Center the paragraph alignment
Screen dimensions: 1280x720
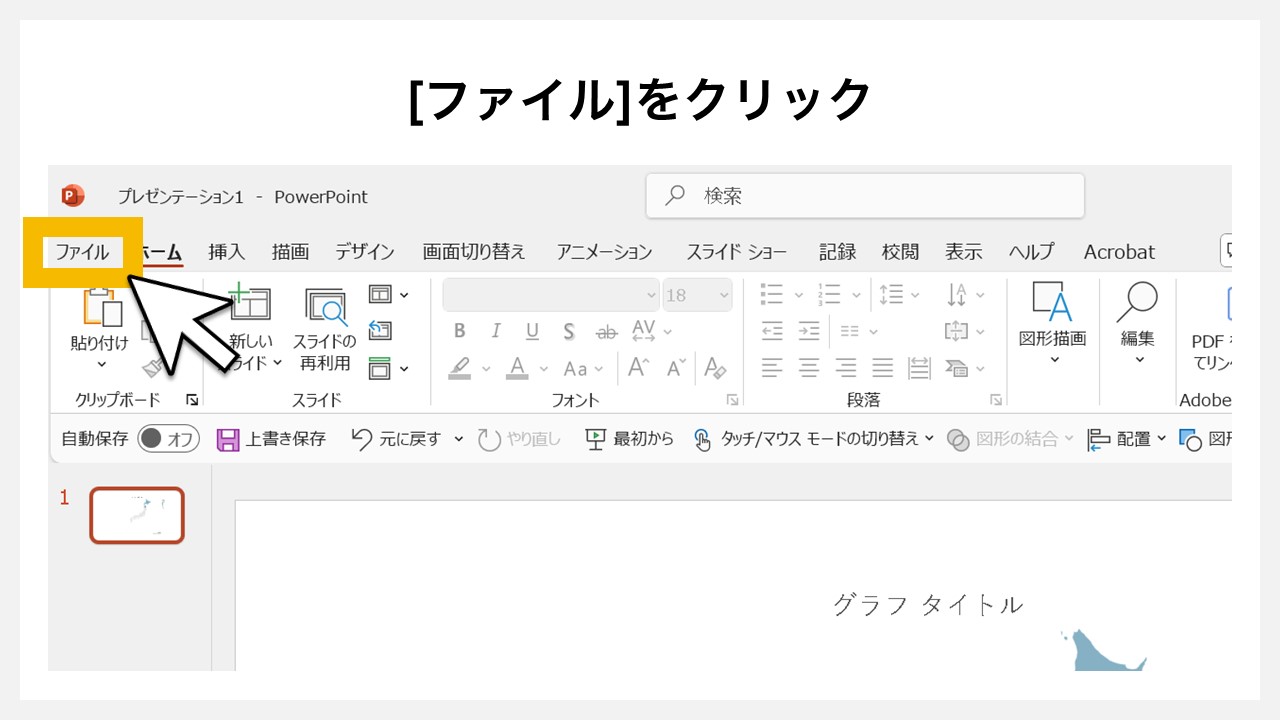tap(807, 368)
